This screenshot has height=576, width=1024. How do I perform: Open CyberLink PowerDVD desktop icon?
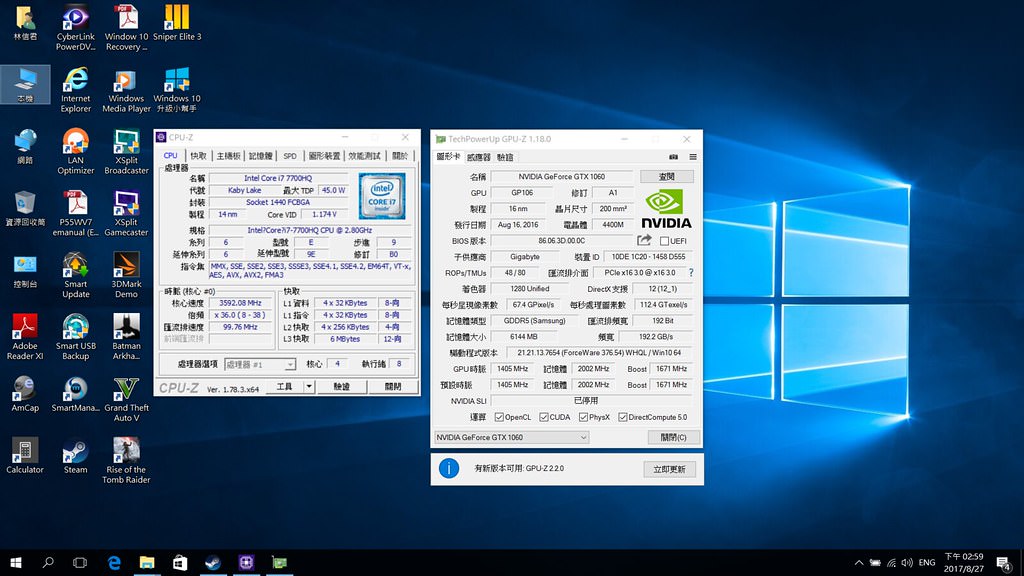[x=76, y=27]
